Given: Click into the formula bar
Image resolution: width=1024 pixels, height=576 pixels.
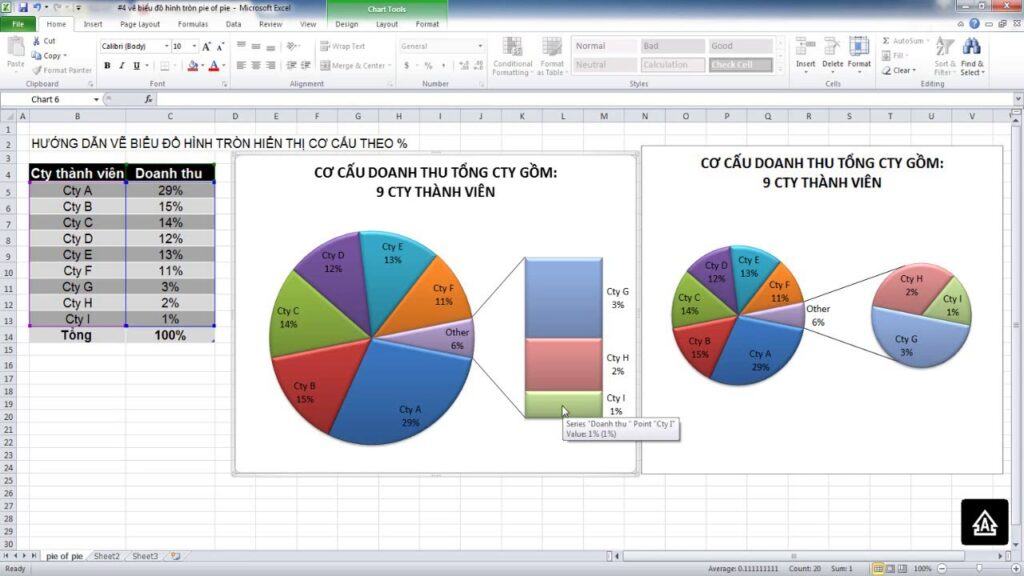Looking at the screenshot, I should click(584, 99).
